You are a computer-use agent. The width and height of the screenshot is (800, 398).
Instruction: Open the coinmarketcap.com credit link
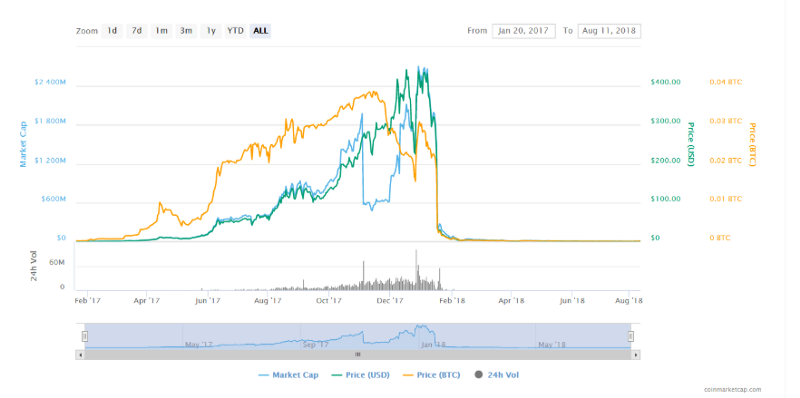click(x=733, y=389)
